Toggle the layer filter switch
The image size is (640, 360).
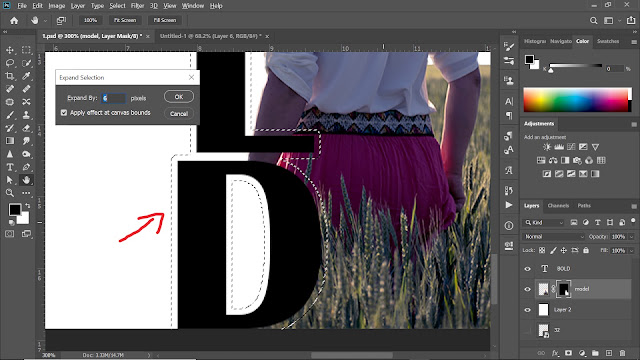[x=633, y=221]
